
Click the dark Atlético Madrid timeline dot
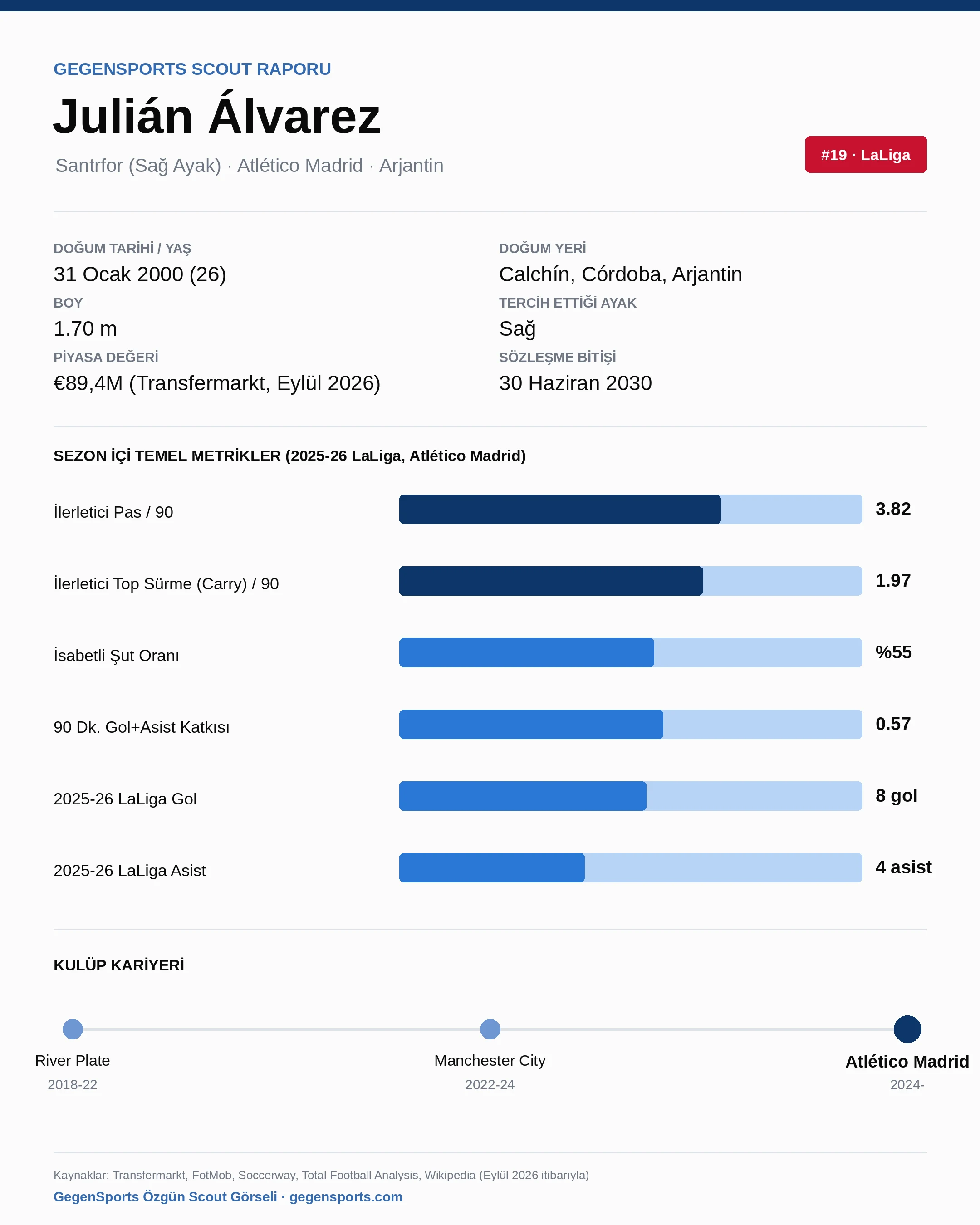pyautogui.click(x=907, y=1029)
